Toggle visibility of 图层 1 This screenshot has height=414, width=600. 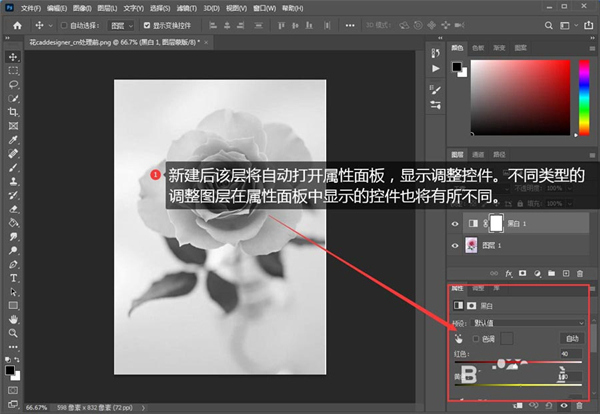tap(456, 245)
